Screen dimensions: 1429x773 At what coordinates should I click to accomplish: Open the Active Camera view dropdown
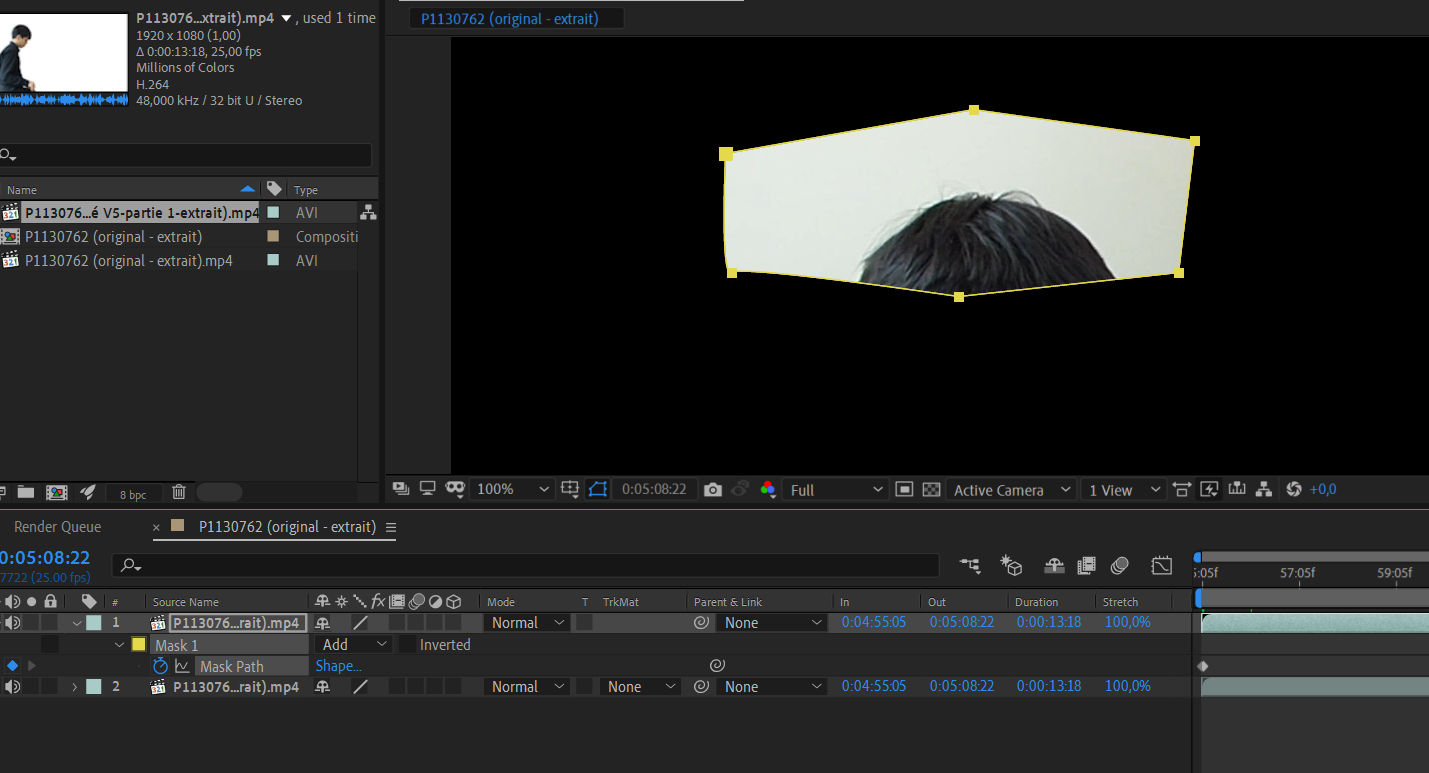[1010, 490]
